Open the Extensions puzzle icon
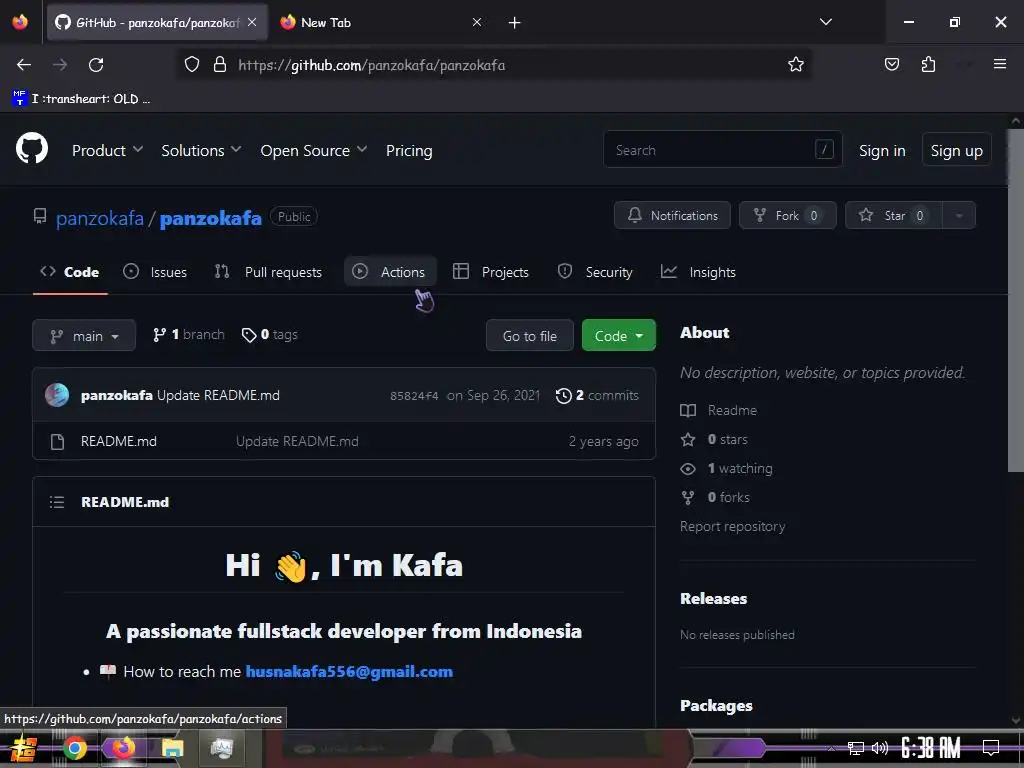The width and height of the screenshot is (1024, 768). [x=928, y=65]
